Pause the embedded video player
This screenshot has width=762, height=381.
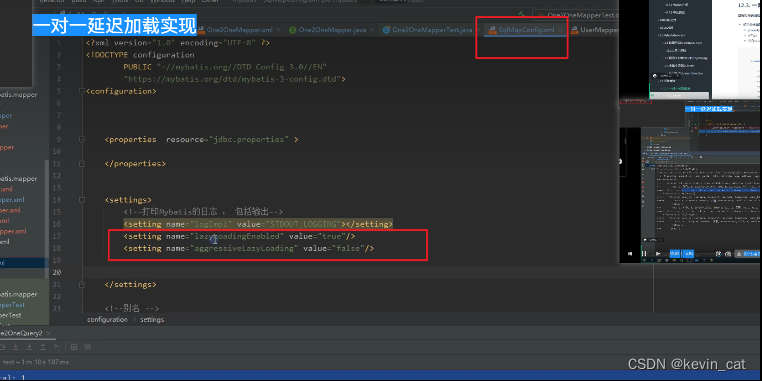click(644, 254)
